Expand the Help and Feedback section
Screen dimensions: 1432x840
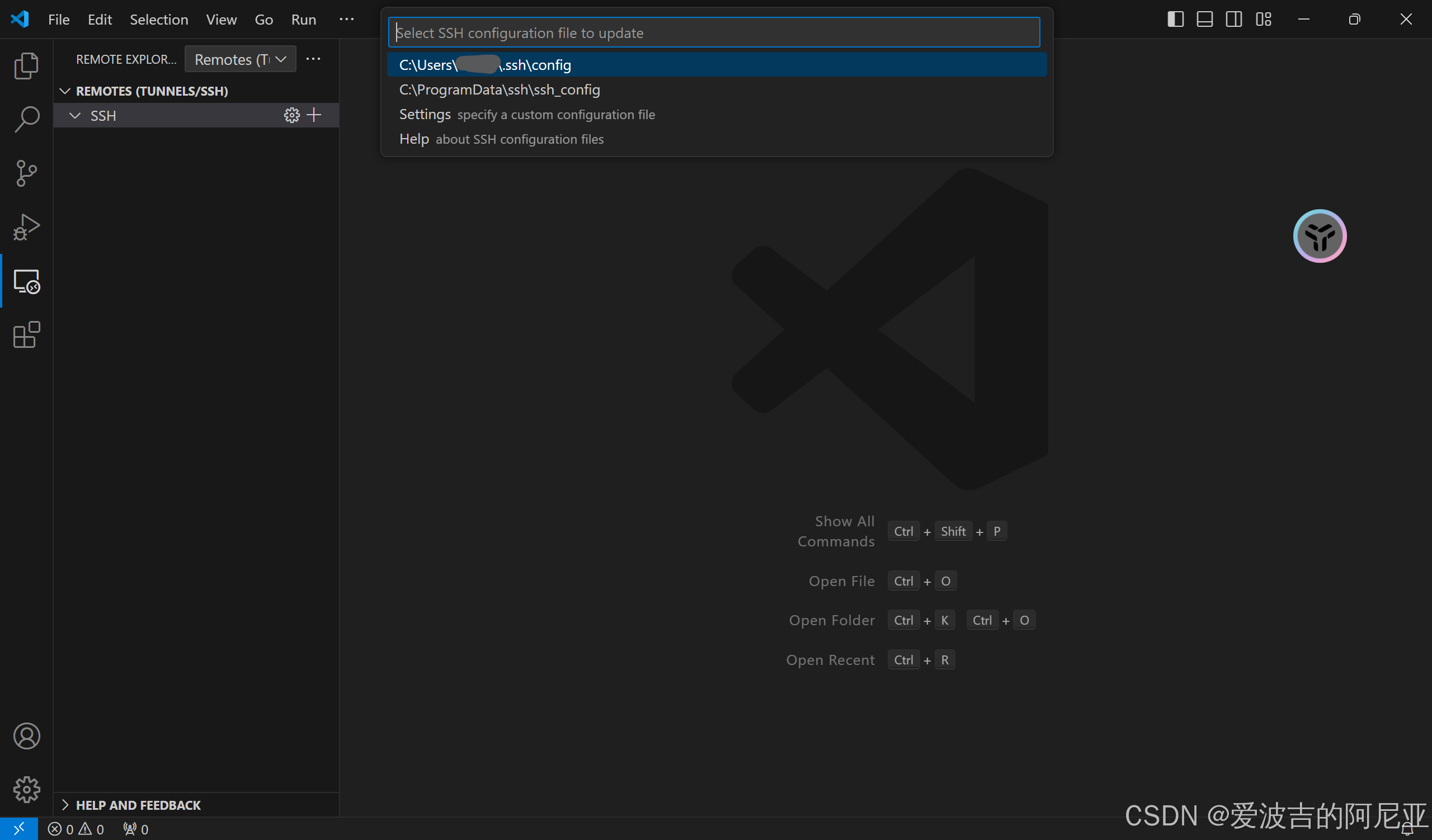pos(138,805)
